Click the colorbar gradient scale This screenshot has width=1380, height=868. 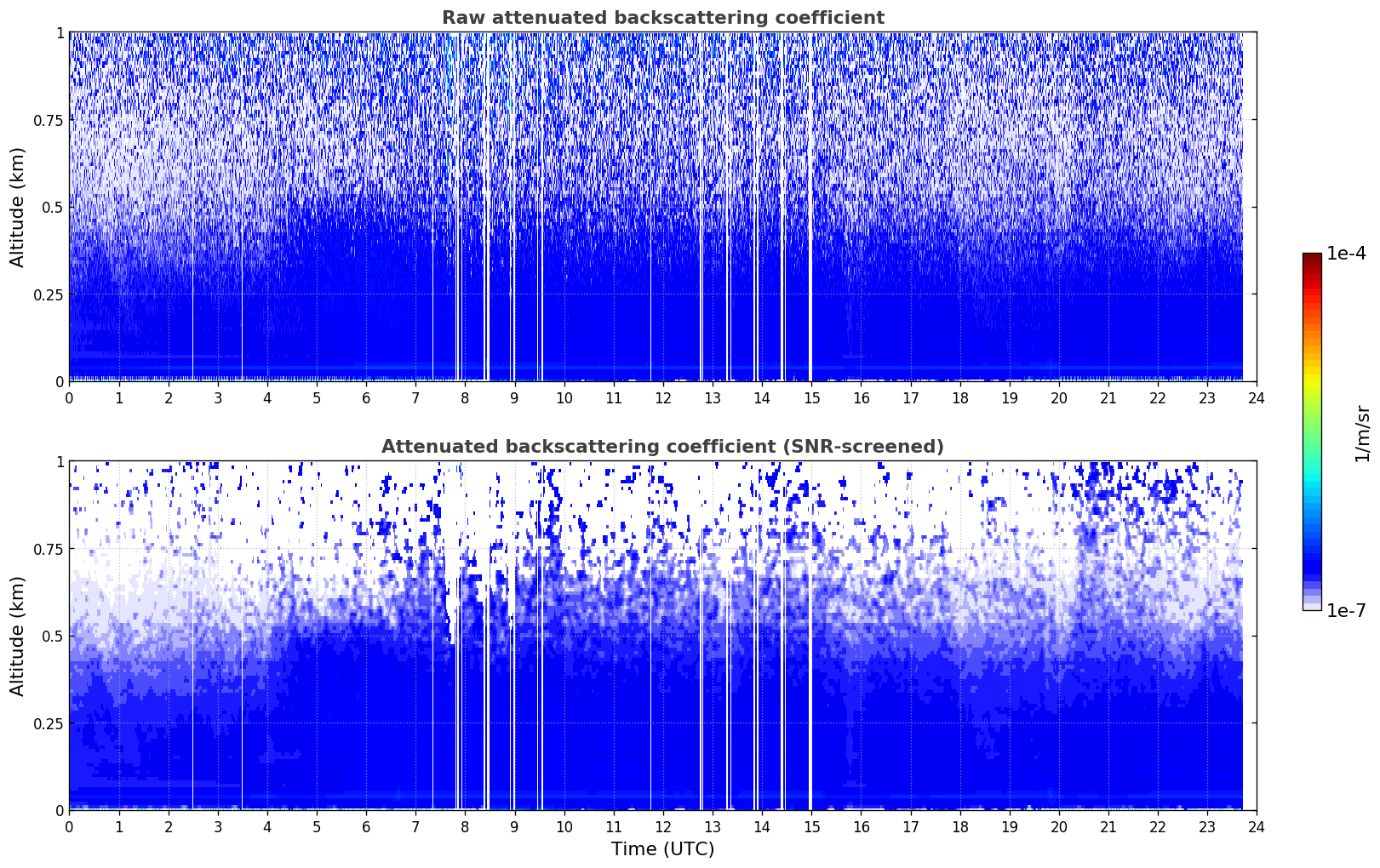point(1312,431)
